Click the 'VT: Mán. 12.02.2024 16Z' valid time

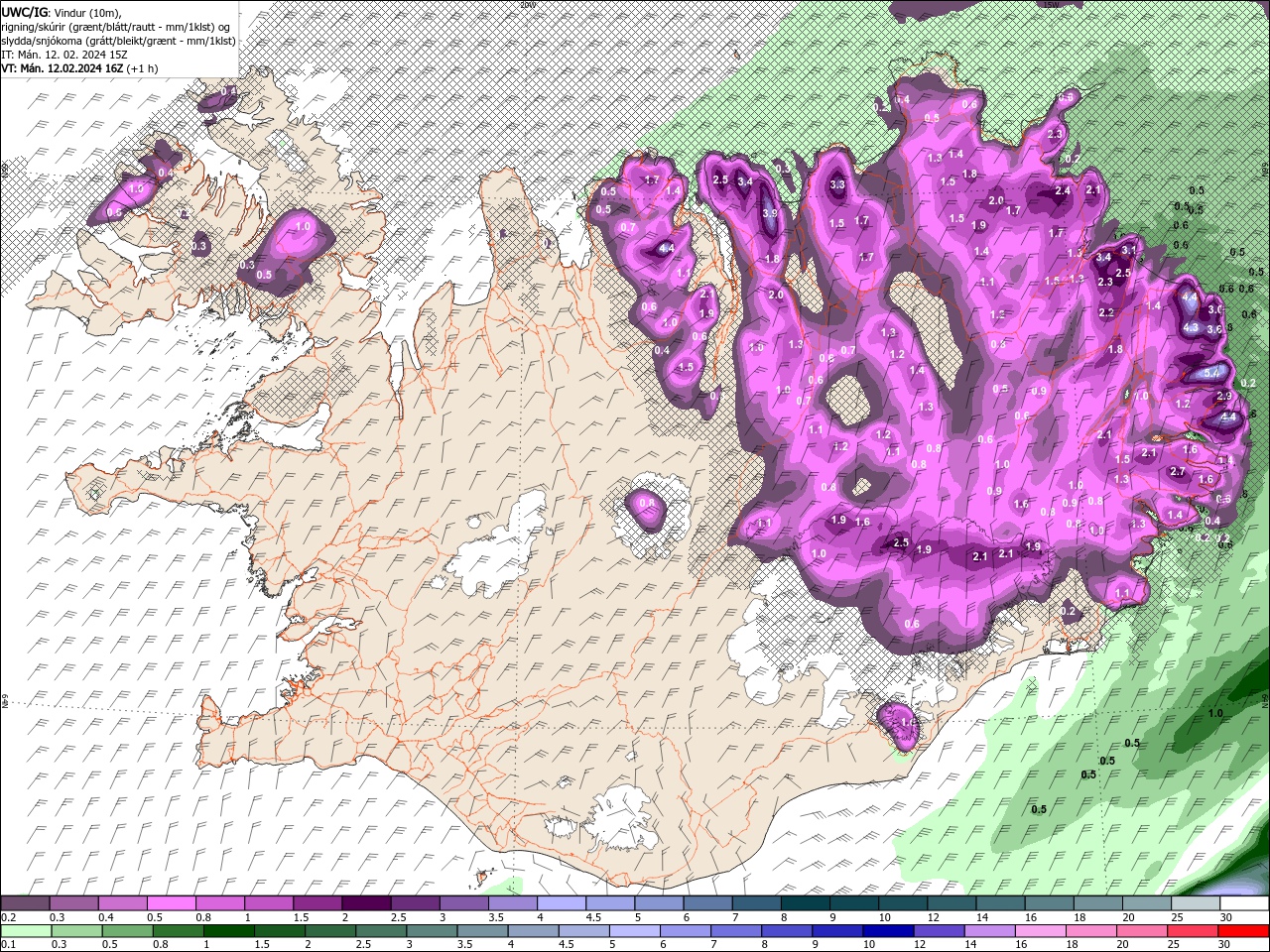pos(62,68)
